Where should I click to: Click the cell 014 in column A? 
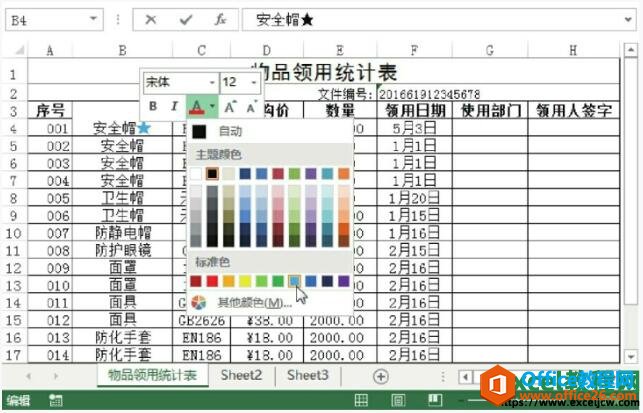coord(50,355)
